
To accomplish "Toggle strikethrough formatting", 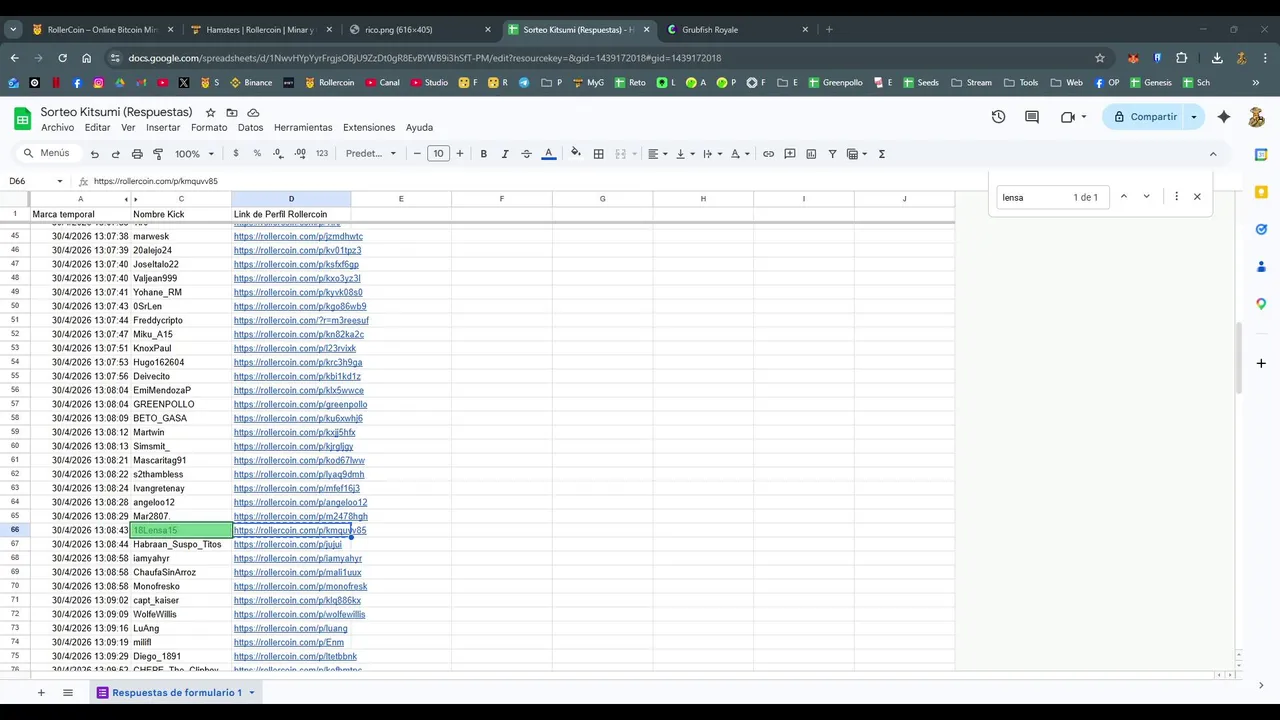I will click(527, 154).
